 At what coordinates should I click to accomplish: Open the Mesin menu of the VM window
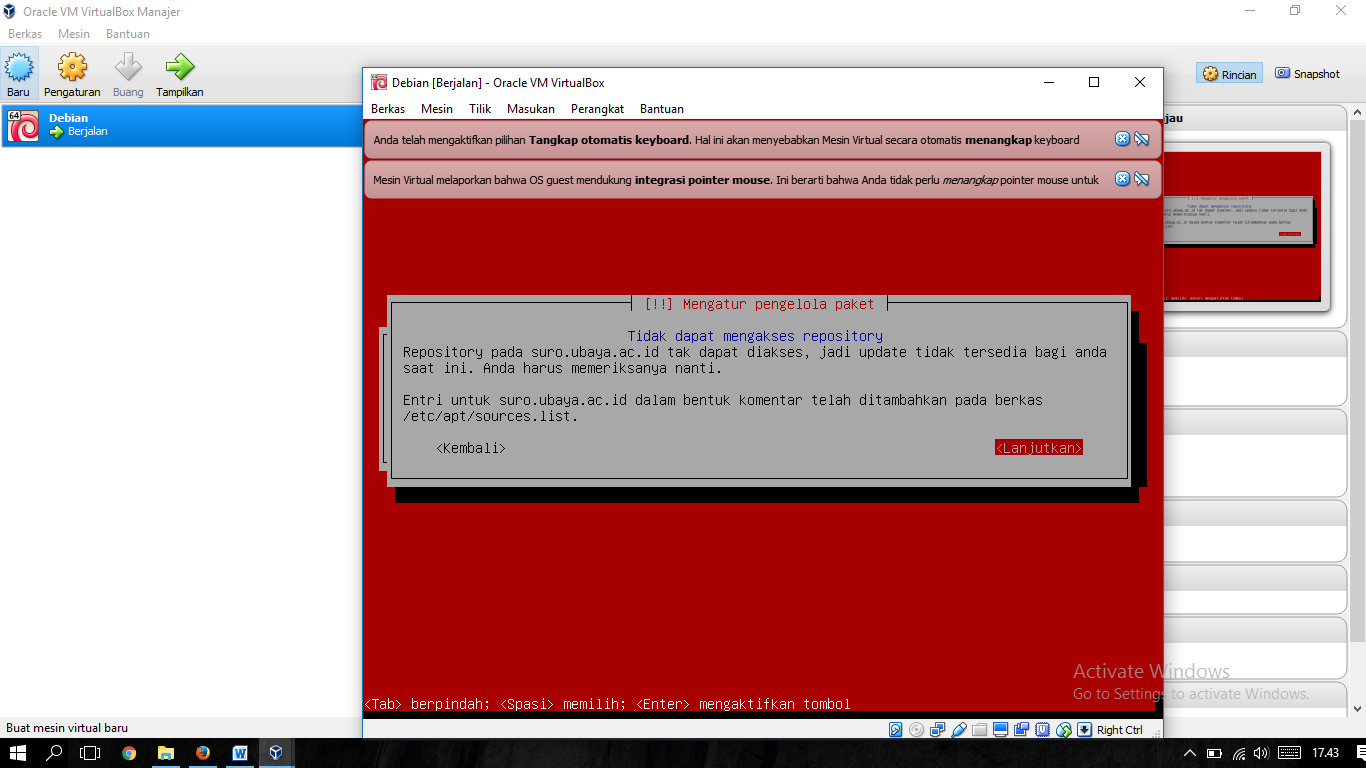437,108
